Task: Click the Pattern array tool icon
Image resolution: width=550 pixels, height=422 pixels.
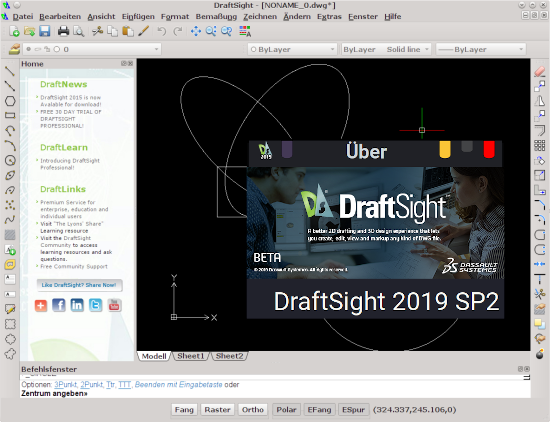Action: tap(540, 145)
